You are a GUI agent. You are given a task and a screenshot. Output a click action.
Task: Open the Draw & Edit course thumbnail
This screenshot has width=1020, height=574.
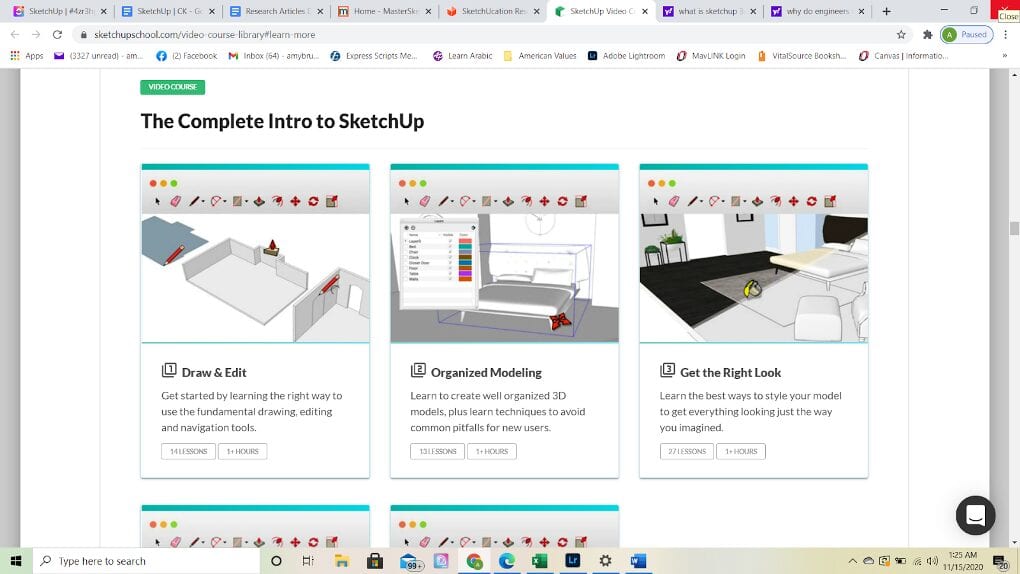point(255,253)
